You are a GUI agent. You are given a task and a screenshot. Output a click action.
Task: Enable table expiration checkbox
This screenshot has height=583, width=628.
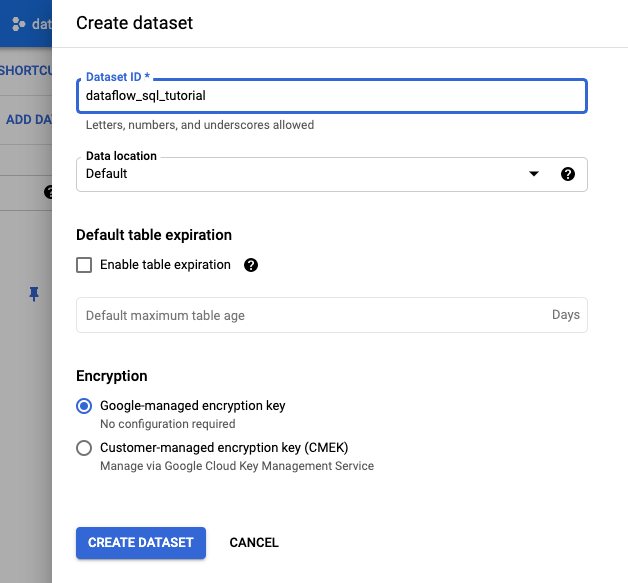[84, 265]
